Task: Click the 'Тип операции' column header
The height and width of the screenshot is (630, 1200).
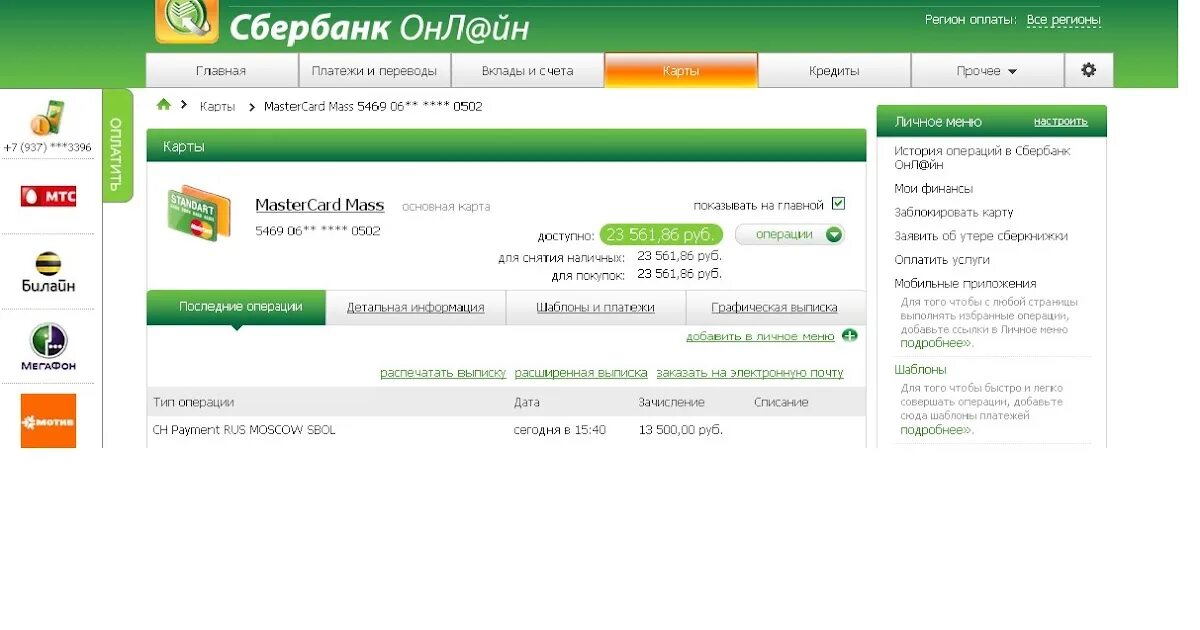Action: pyautogui.click(x=193, y=402)
